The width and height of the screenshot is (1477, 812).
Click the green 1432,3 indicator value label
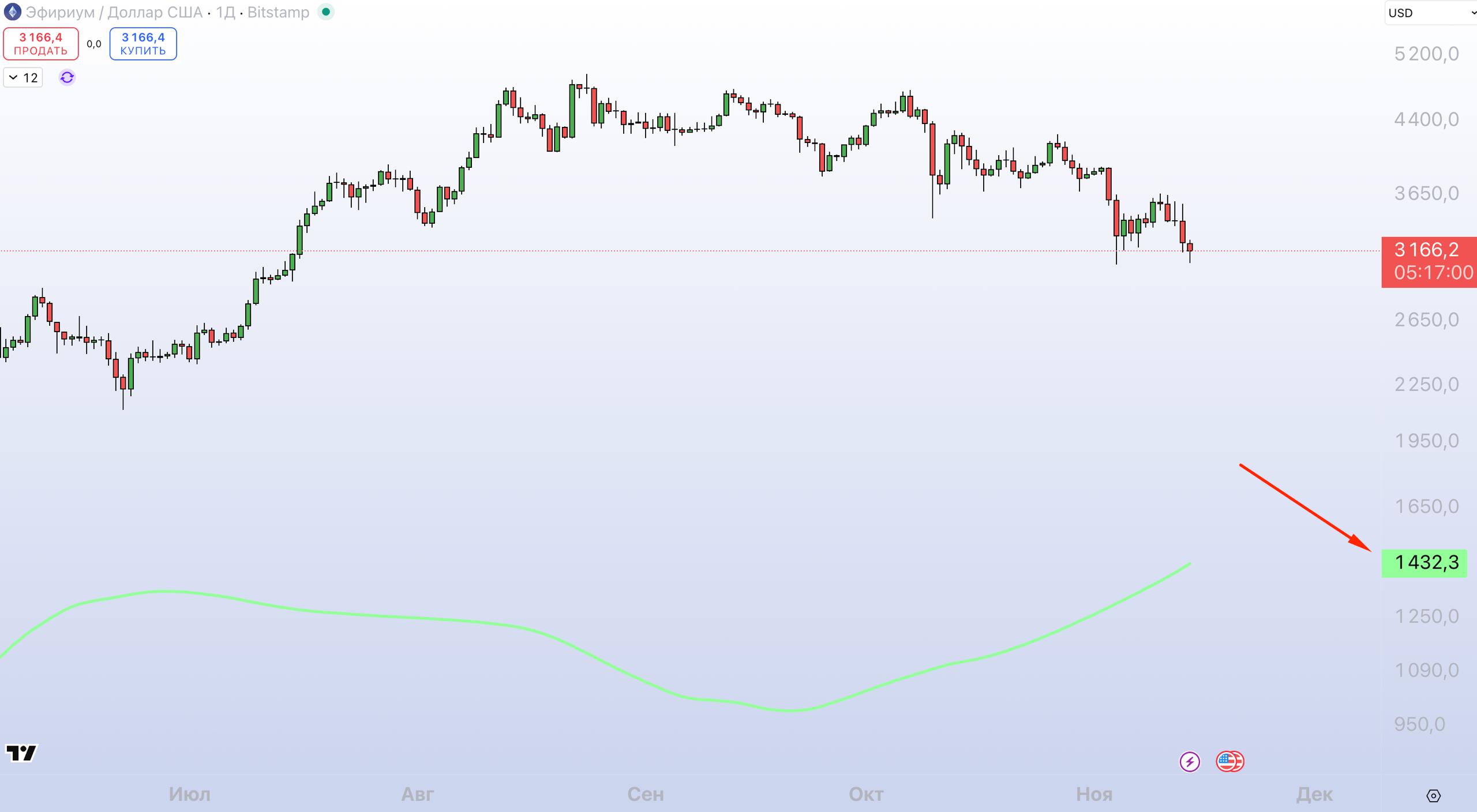(x=1424, y=562)
